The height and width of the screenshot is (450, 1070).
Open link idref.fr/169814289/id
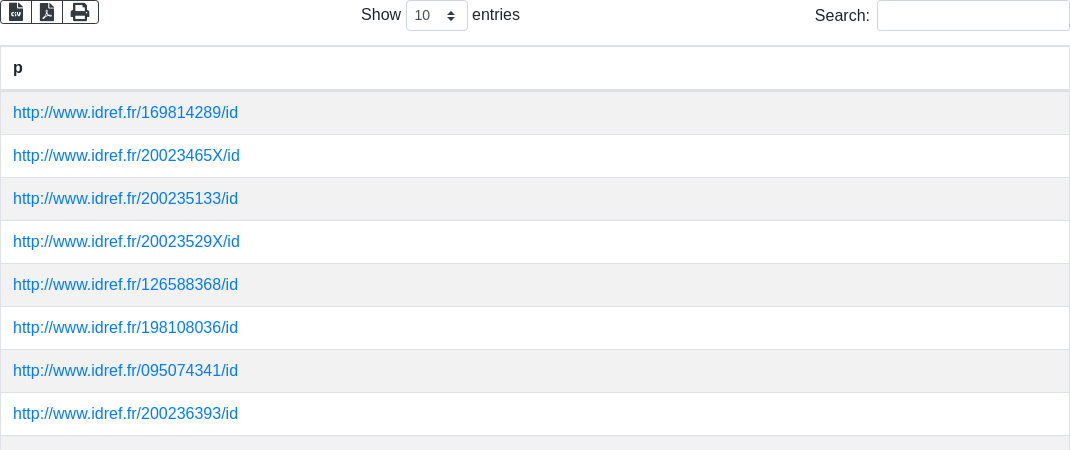125,113
